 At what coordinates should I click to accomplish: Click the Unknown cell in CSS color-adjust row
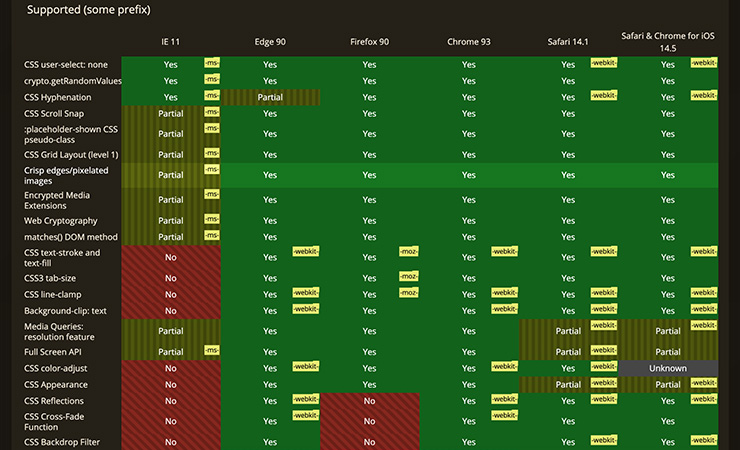coord(668,368)
